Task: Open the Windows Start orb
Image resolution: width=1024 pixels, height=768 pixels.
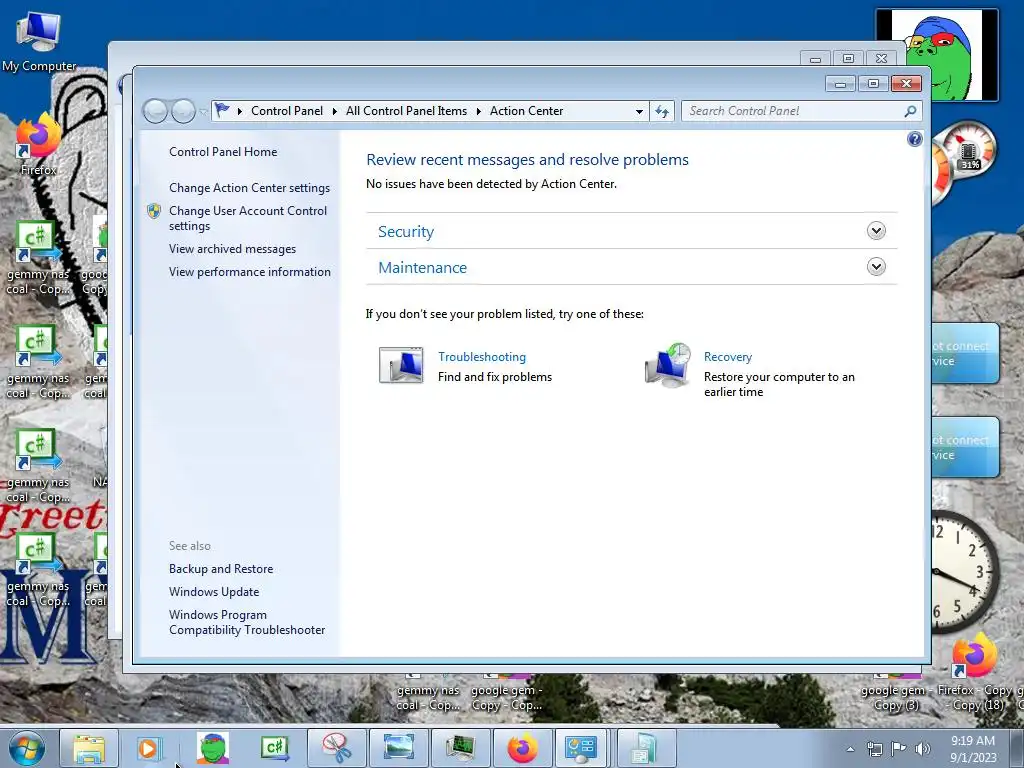Action: click(x=27, y=748)
